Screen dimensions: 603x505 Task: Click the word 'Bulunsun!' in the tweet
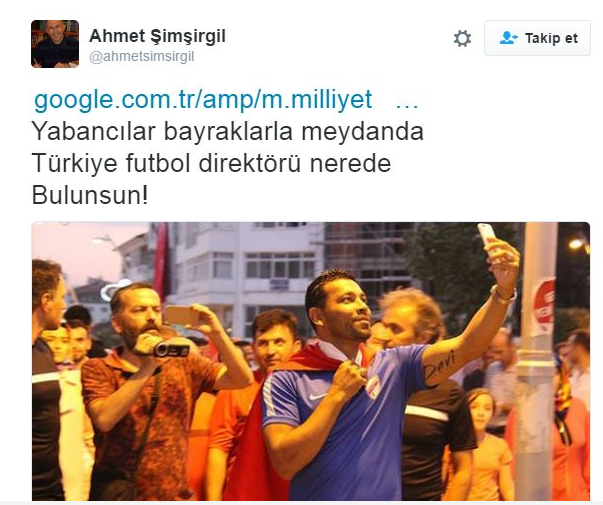(x=90, y=195)
